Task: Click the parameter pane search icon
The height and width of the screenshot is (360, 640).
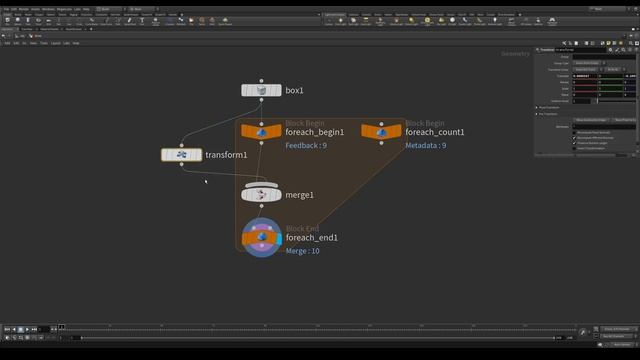Action: [x=623, y=50]
